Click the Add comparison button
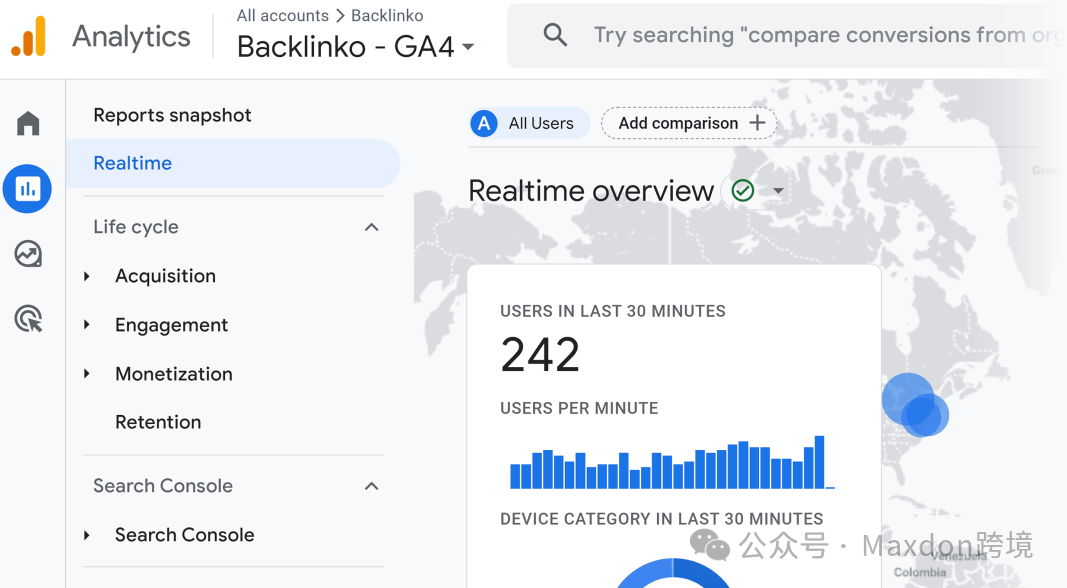1067x588 pixels. [x=689, y=123]
